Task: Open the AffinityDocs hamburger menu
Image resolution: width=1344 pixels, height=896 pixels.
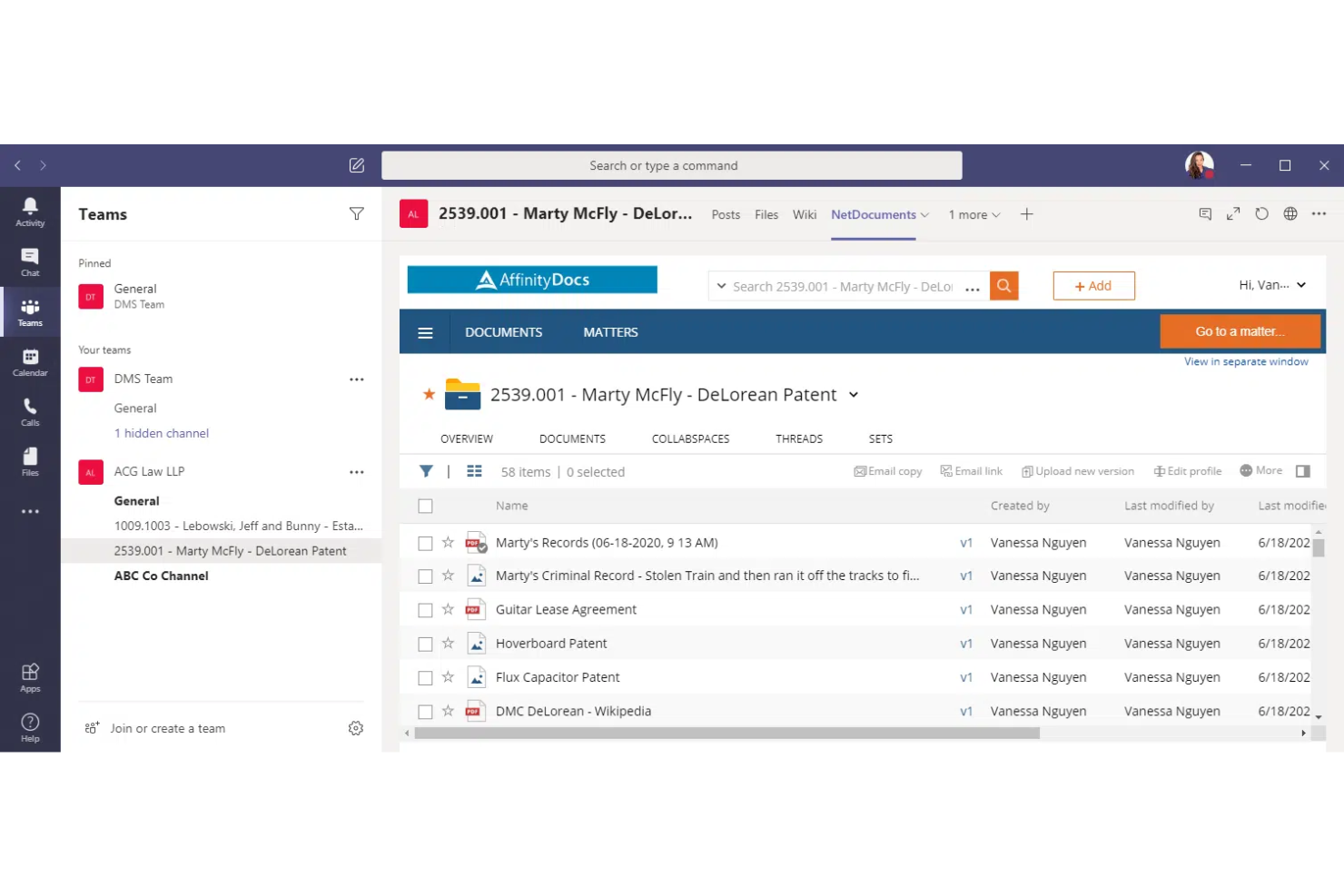Action: (x=425, y=332)
